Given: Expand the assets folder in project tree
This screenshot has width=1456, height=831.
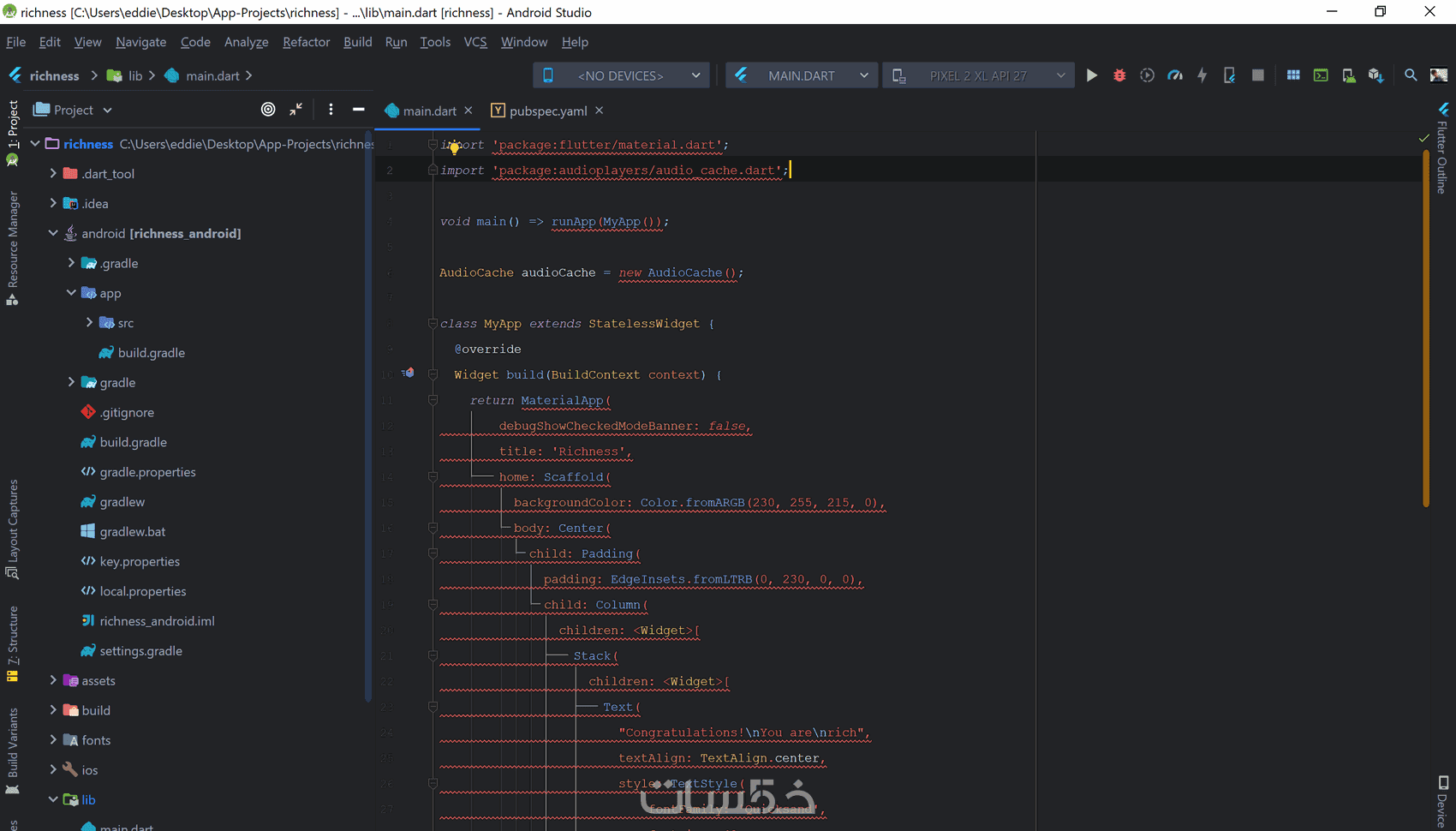Looking at the screenshot, I should coord(53,680).
